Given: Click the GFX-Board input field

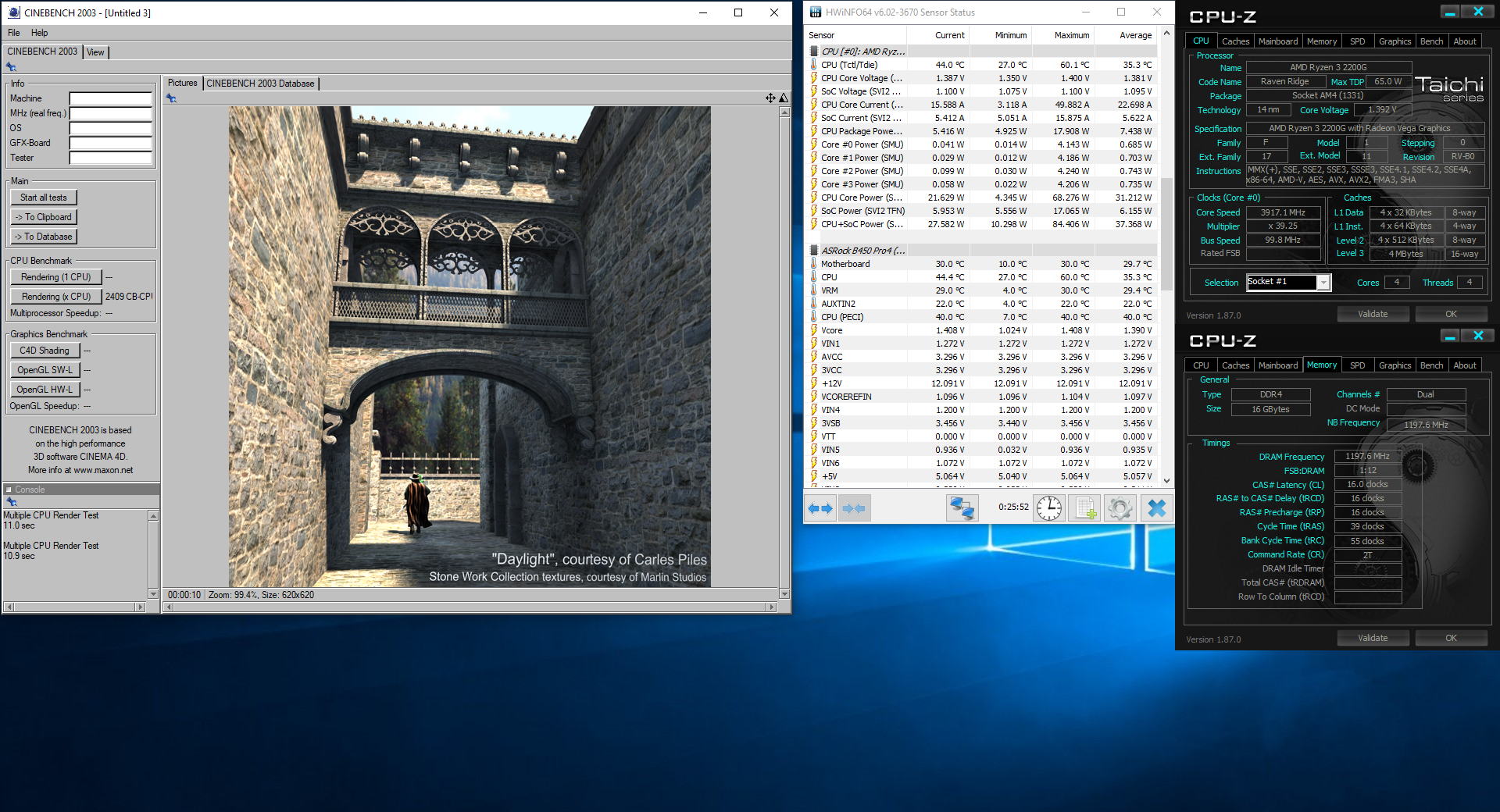Looking at the screenshot, I should [111, 143].
